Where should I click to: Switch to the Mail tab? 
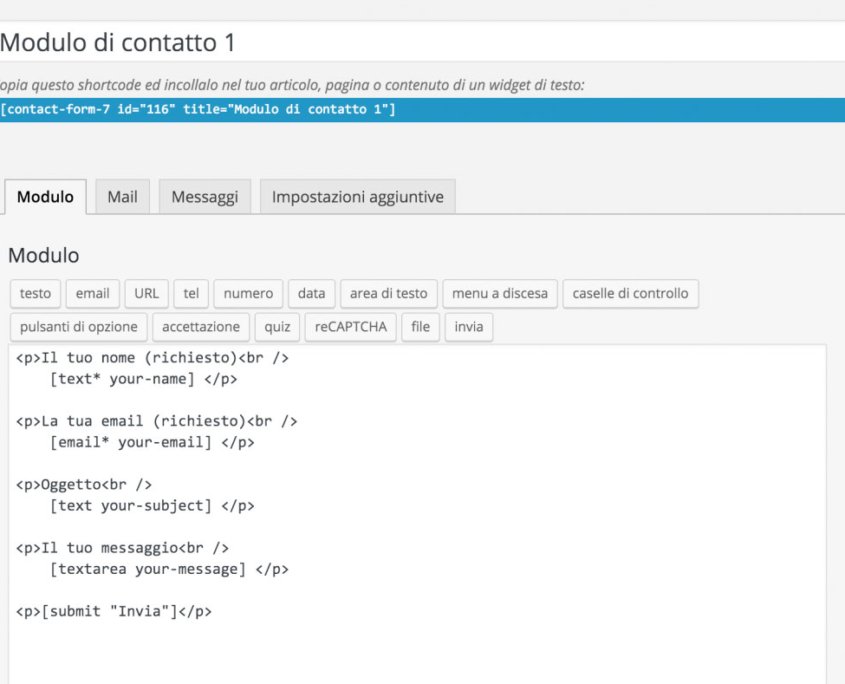pos(122,196)
